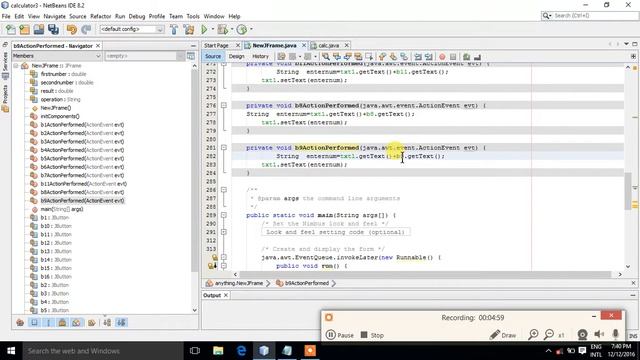The height and width of the screenshot is (360, 640).
Task: Toggle Sort by Name in Navigator
Action: click(x=107, y=323)
